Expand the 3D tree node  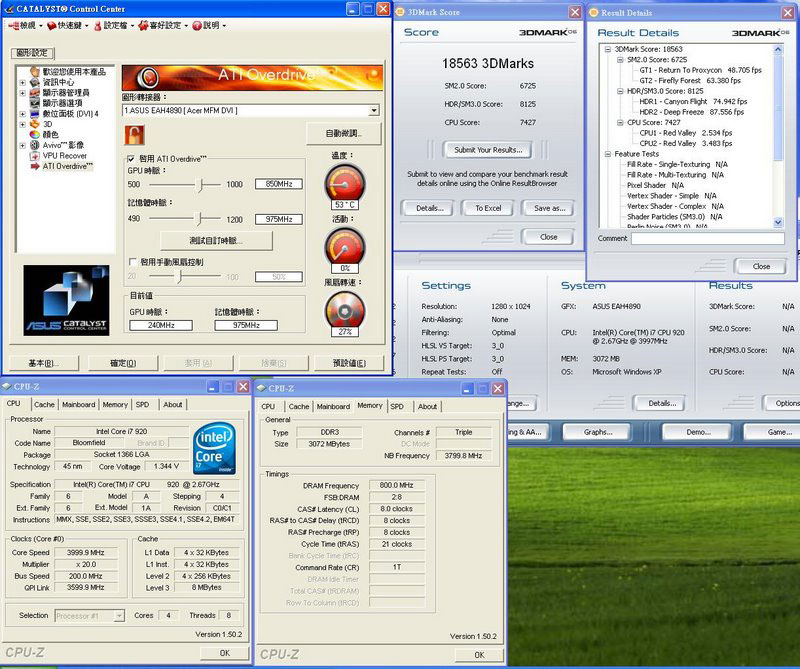coord(23,124)
